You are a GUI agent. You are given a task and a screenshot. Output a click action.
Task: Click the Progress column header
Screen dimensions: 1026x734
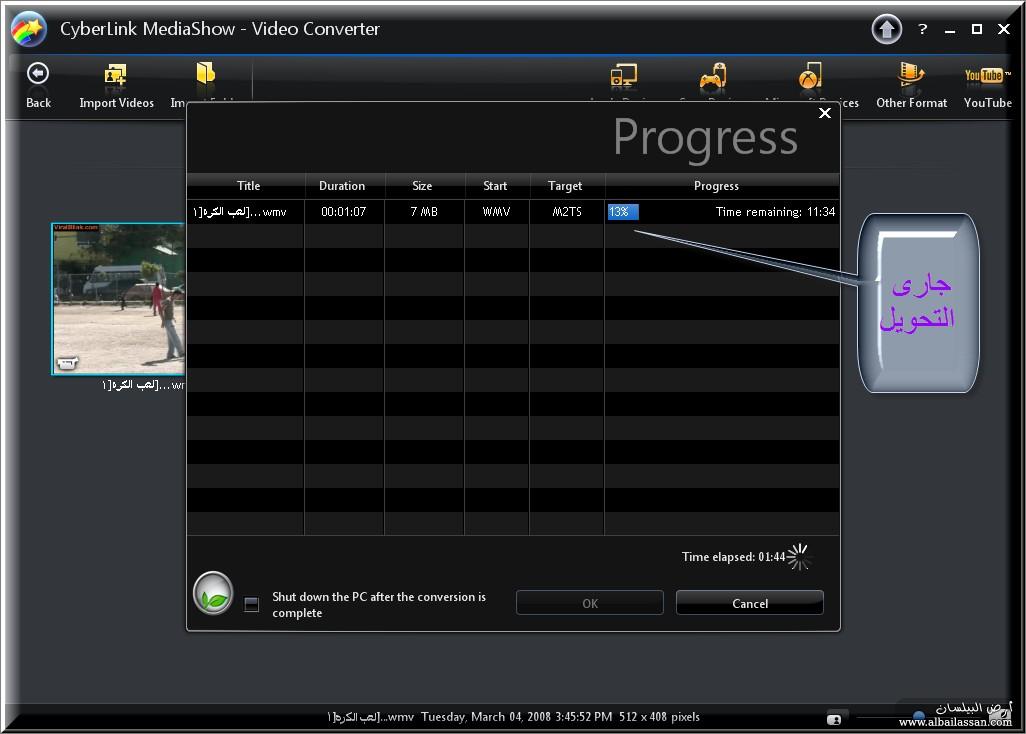pyautogui.click(x=716, y=186)
